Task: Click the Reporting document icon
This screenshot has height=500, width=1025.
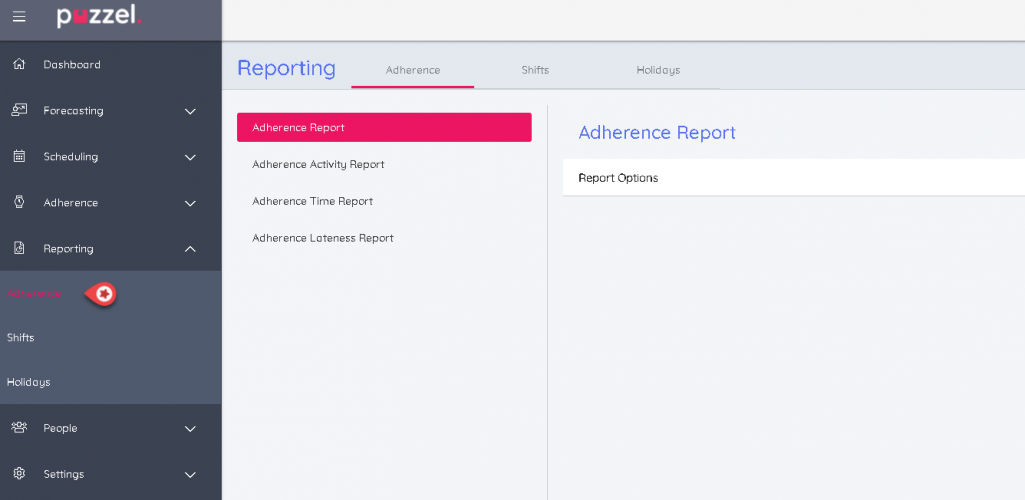Action: [19, 249]
